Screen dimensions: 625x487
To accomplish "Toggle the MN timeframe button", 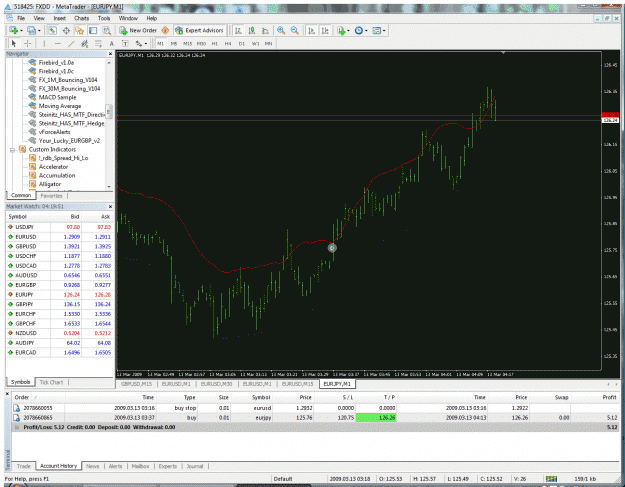I will (x=269, y=43).
